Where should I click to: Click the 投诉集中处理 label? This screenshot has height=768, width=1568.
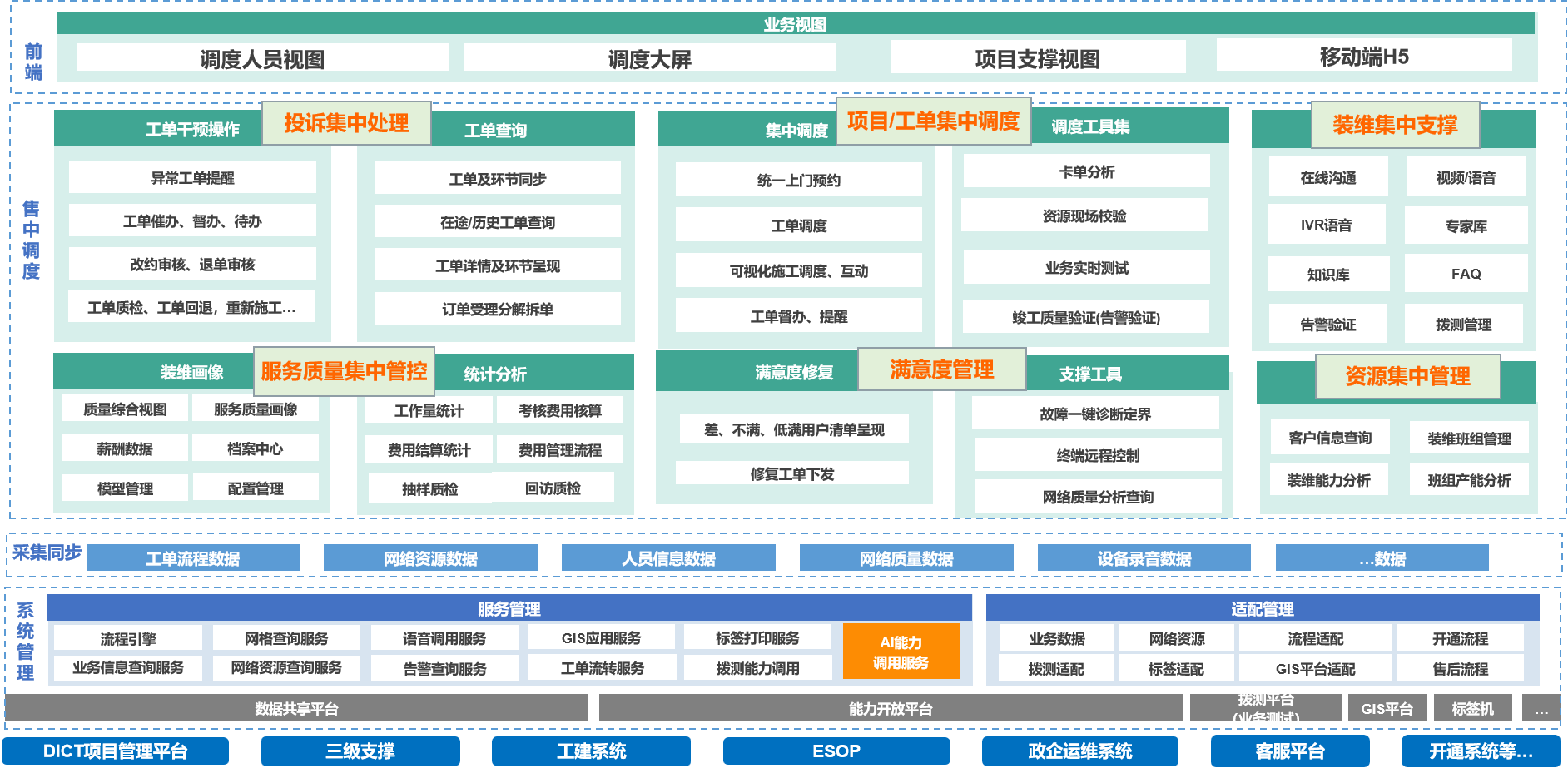tap(346, 123)
